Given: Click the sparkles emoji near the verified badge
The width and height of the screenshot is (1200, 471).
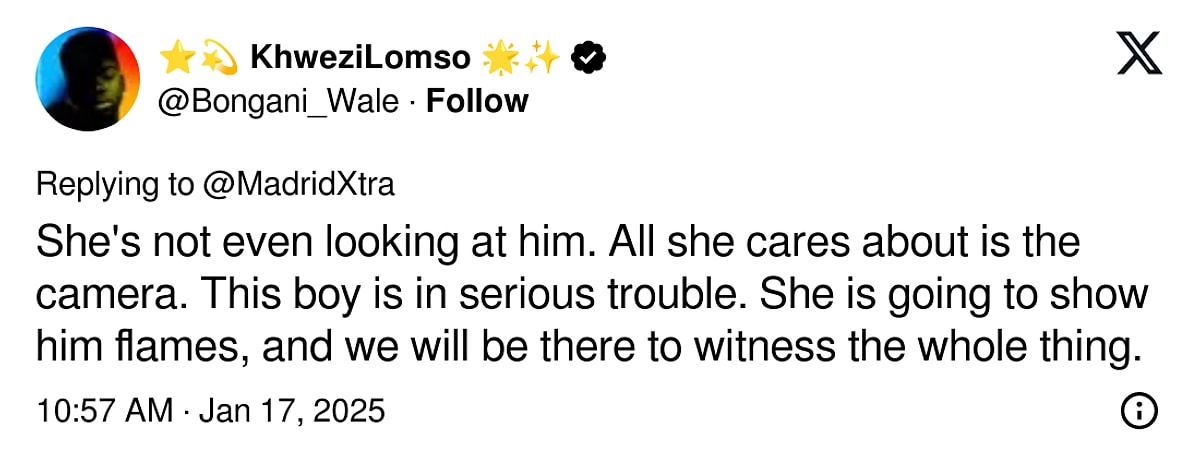Looking at the screenshot, I should (541, 59).
